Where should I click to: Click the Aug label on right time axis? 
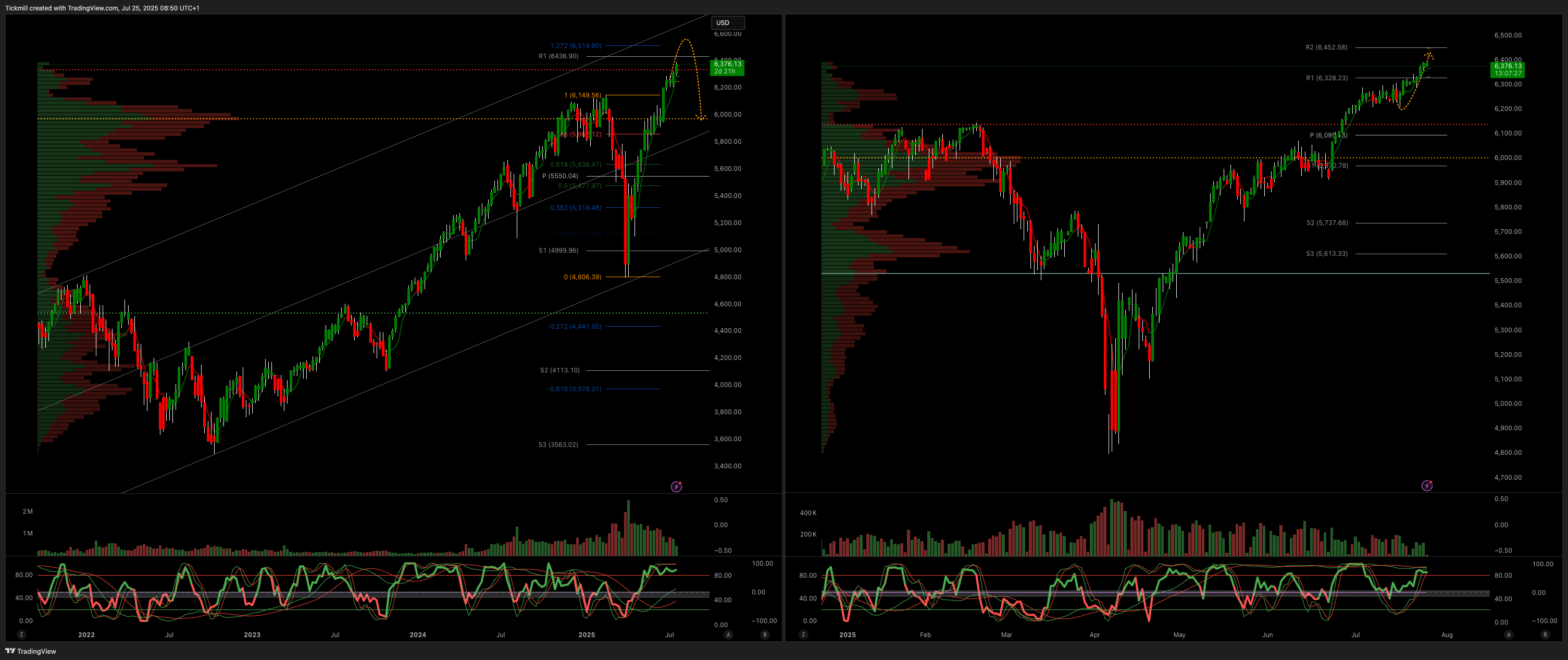pyautogui.click(x=1447, y=634)
